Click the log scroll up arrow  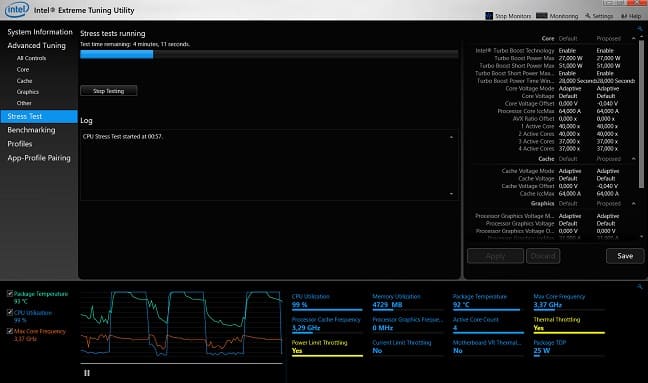(x=451, y=137)
